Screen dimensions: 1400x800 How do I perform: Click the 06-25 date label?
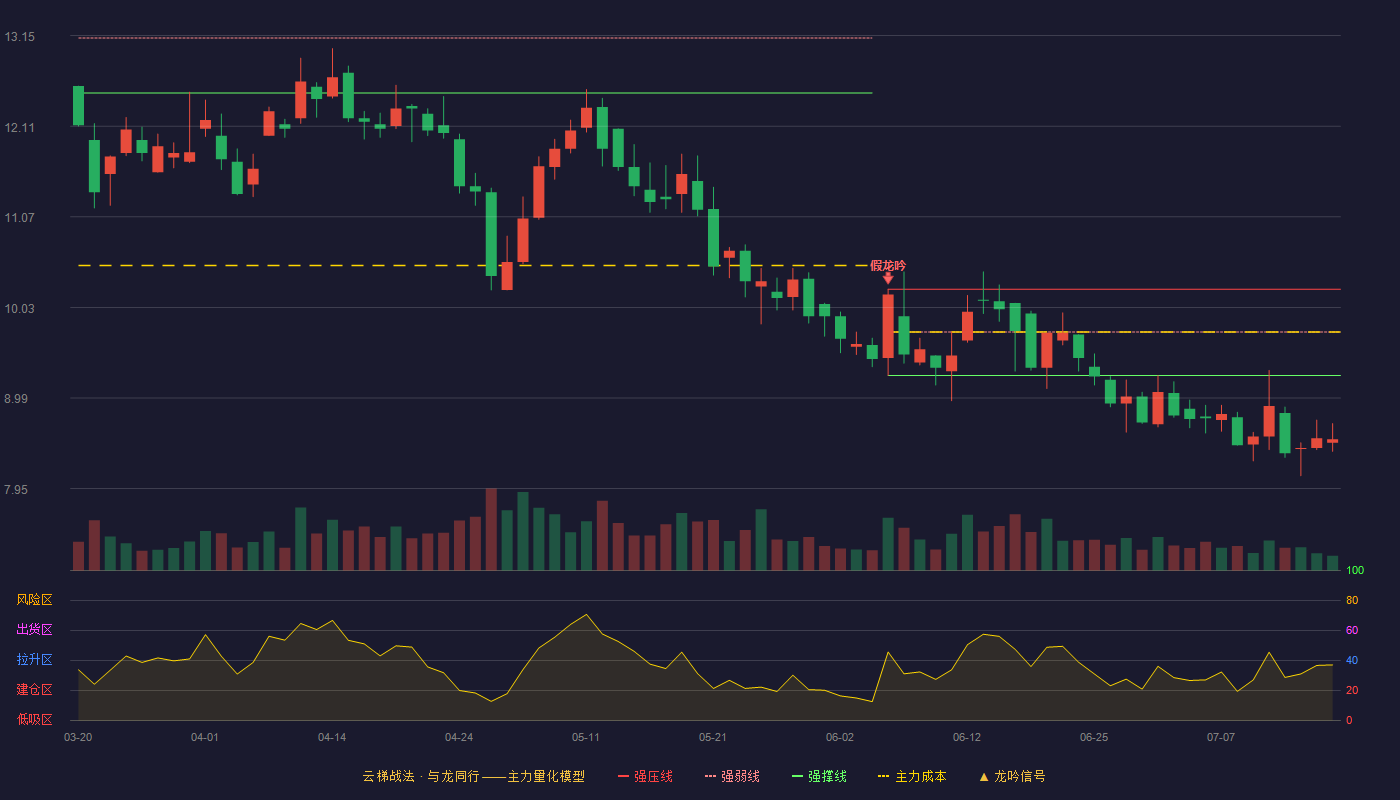tap(1094, 737)
